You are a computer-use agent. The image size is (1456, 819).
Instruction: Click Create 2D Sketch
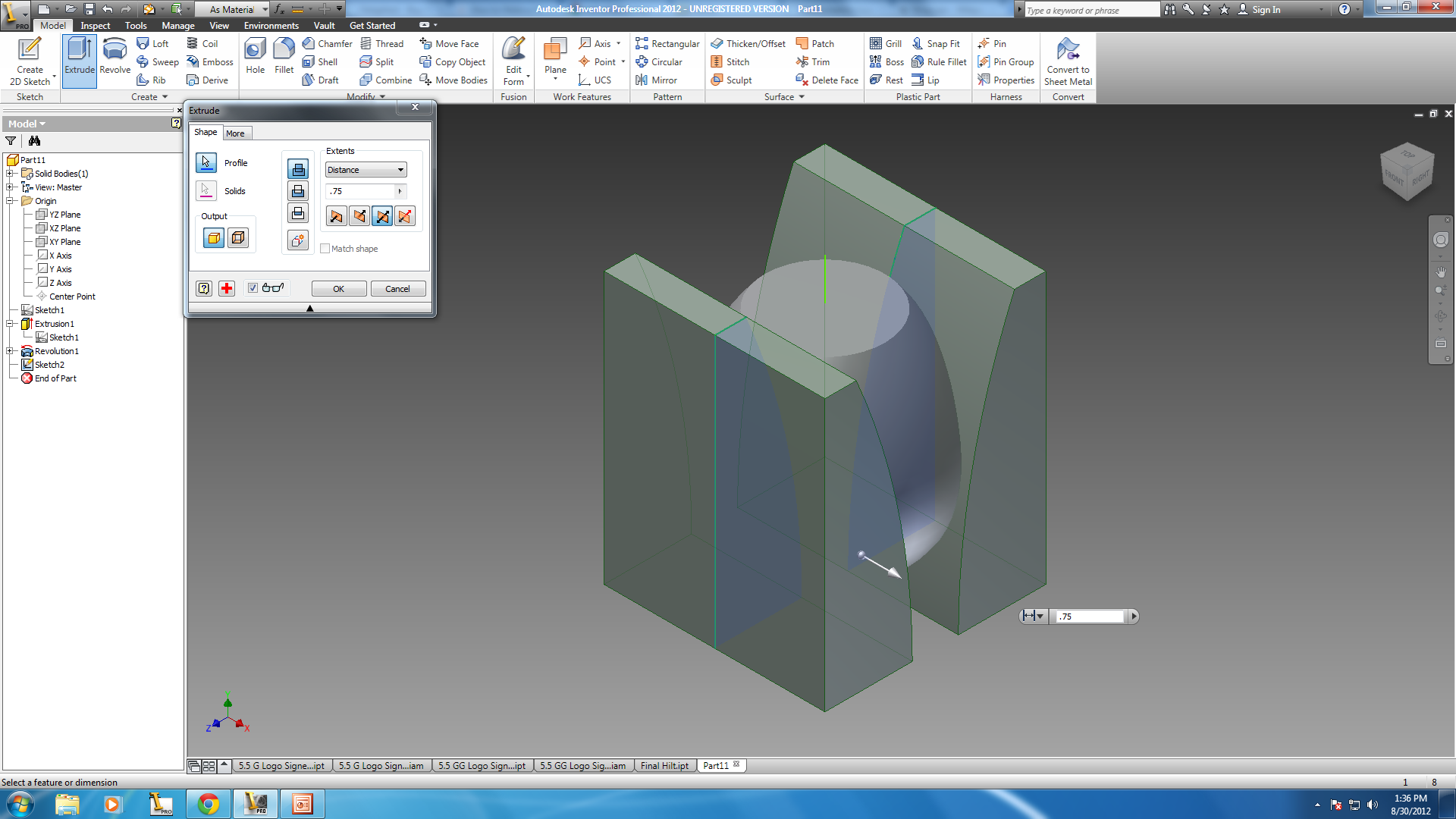(x=30, y=61)
